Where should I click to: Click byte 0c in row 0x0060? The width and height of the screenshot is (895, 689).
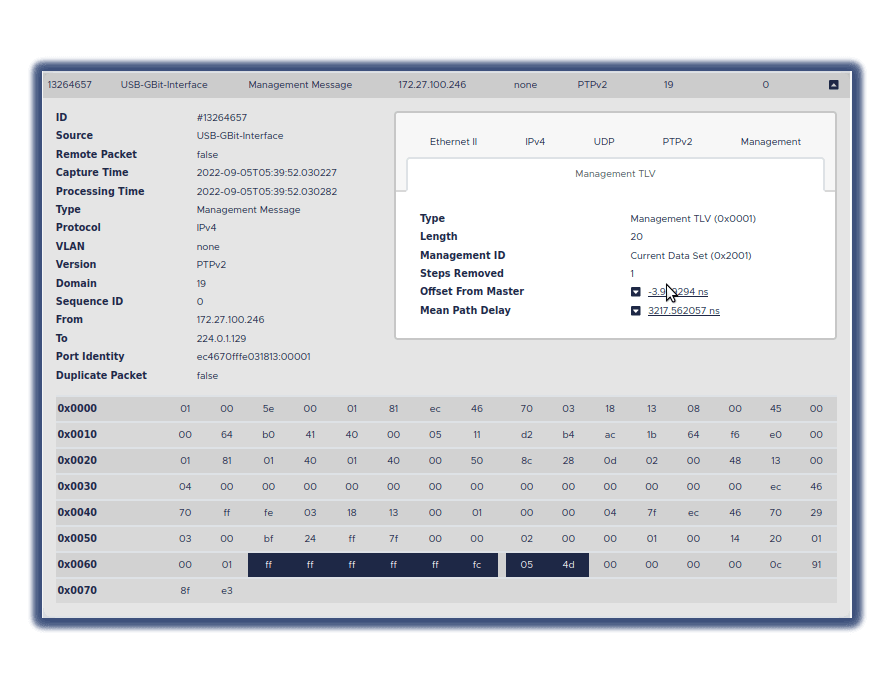point(775,565)
